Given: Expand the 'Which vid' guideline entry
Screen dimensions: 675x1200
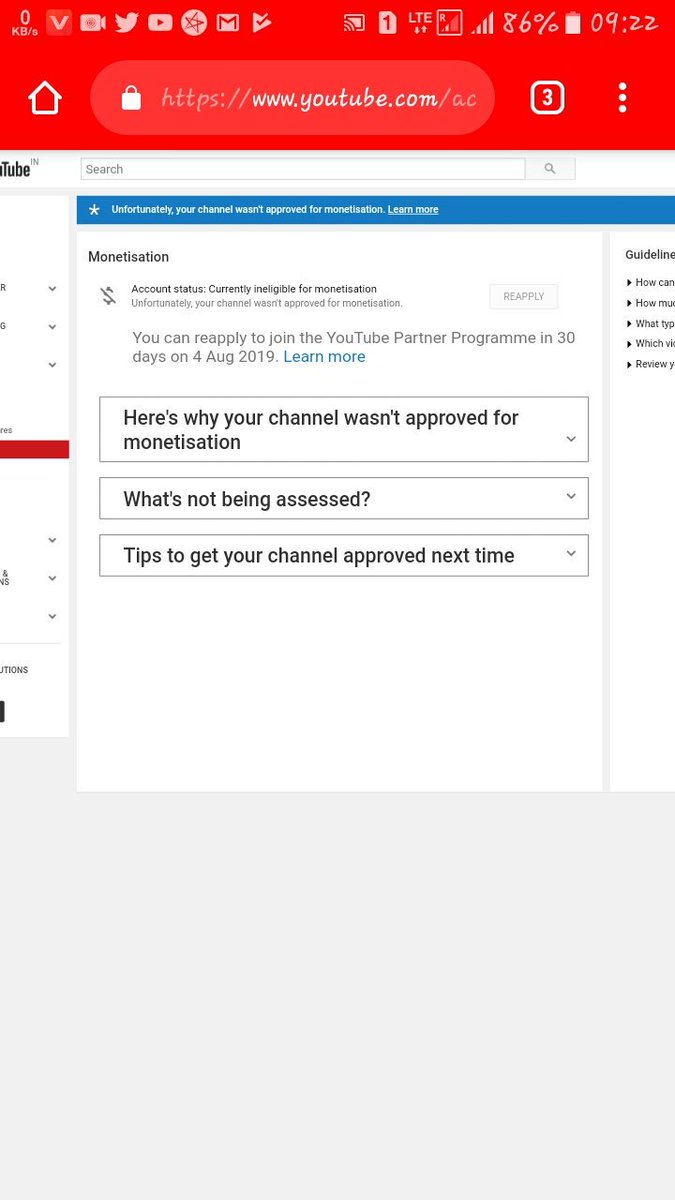Looking at the screenshot, I should point(650,344).
